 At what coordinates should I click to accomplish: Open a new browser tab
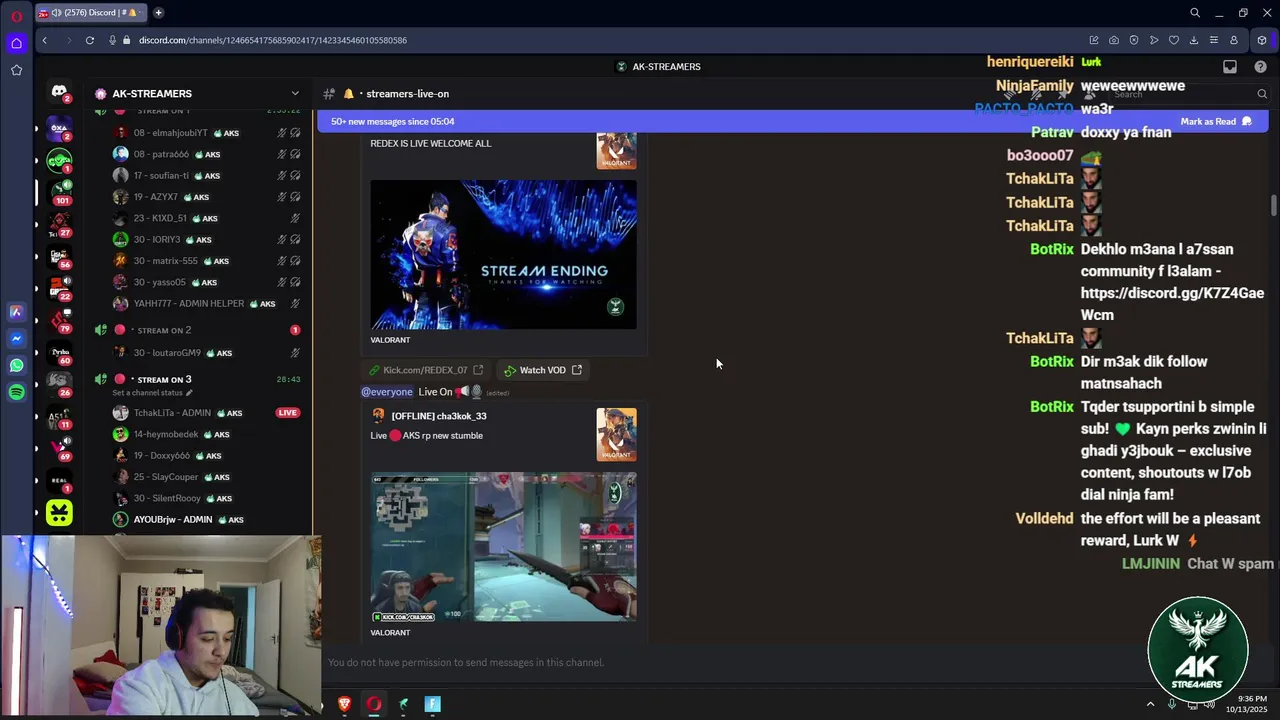tap(158, 13)
